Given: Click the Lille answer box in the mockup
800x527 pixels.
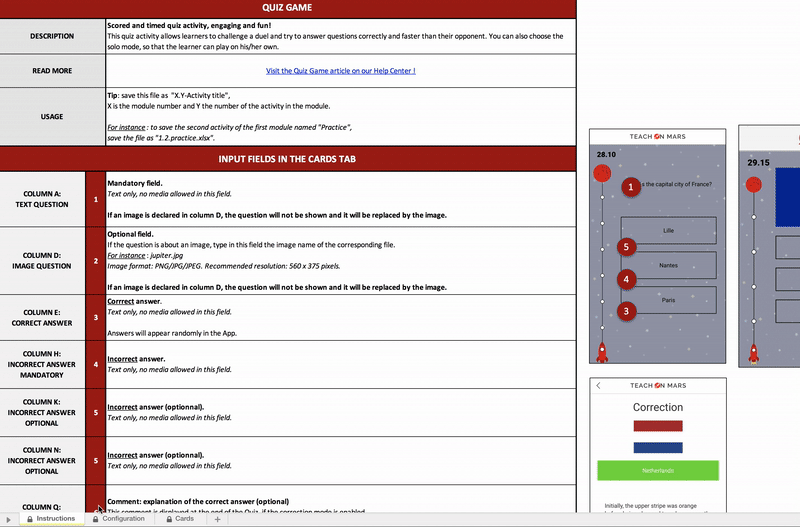Looking at the screenshot, I should click(x=668, y=231).
